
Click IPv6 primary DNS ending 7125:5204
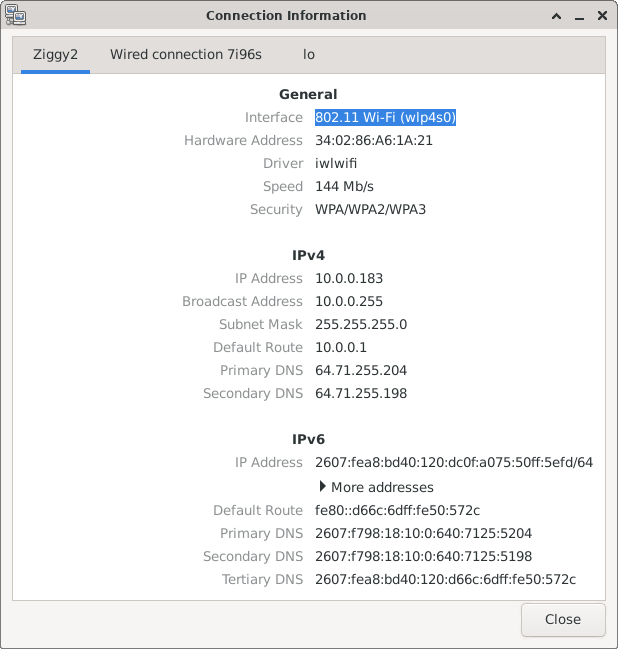tap(423, 534)
